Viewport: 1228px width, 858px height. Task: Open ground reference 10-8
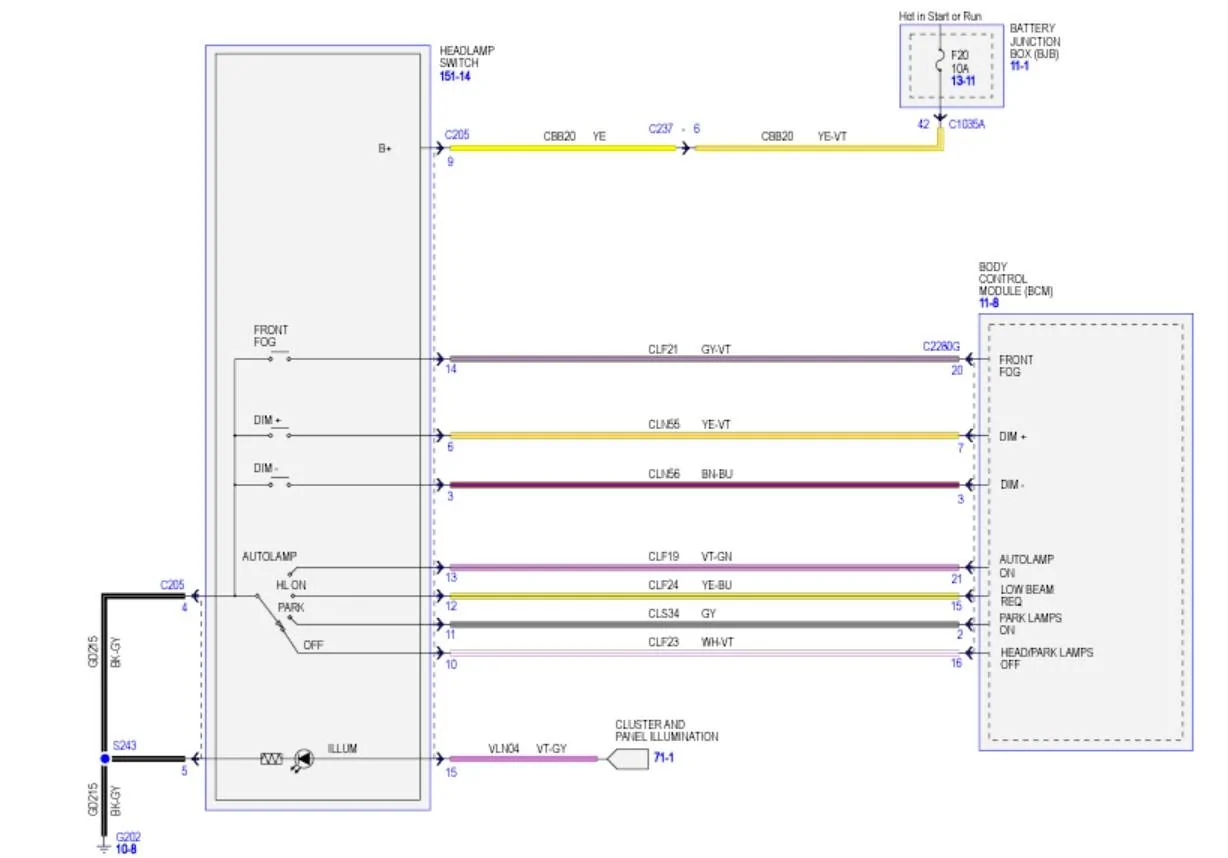coord(126,849)
